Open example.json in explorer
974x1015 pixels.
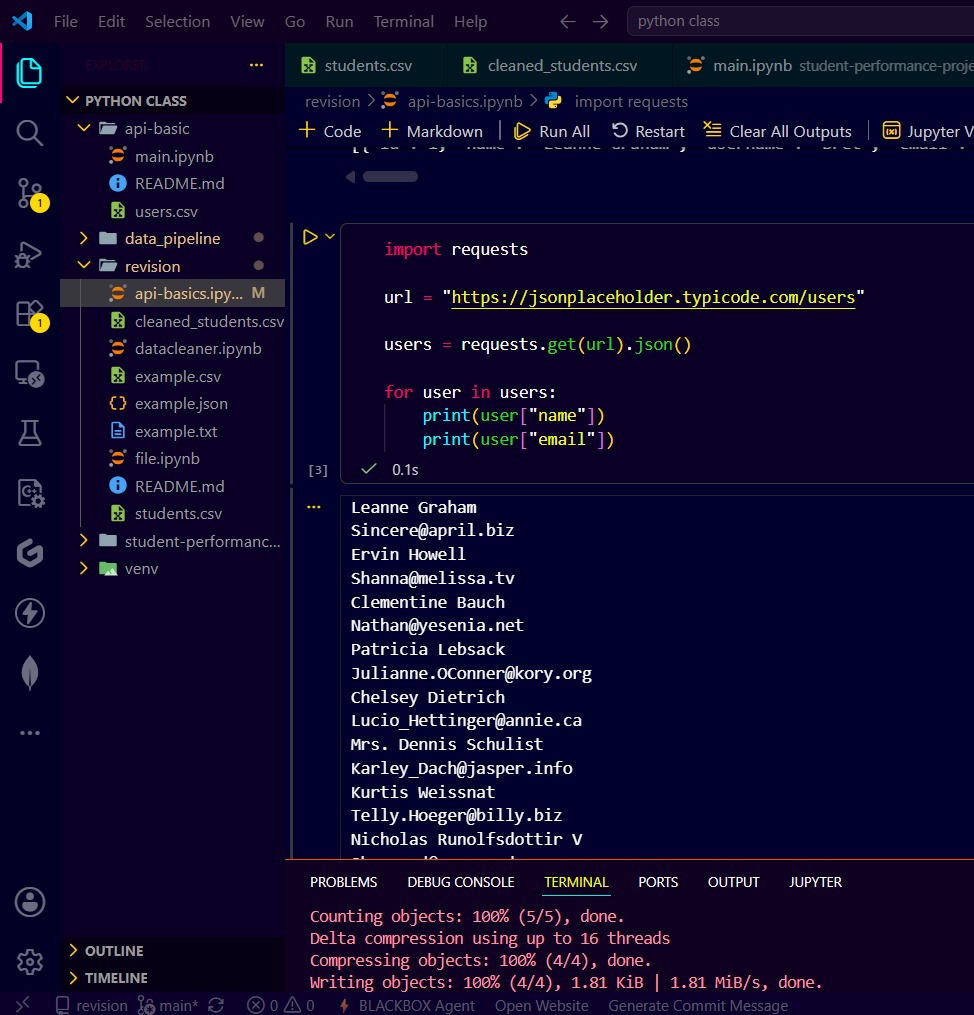181,403
